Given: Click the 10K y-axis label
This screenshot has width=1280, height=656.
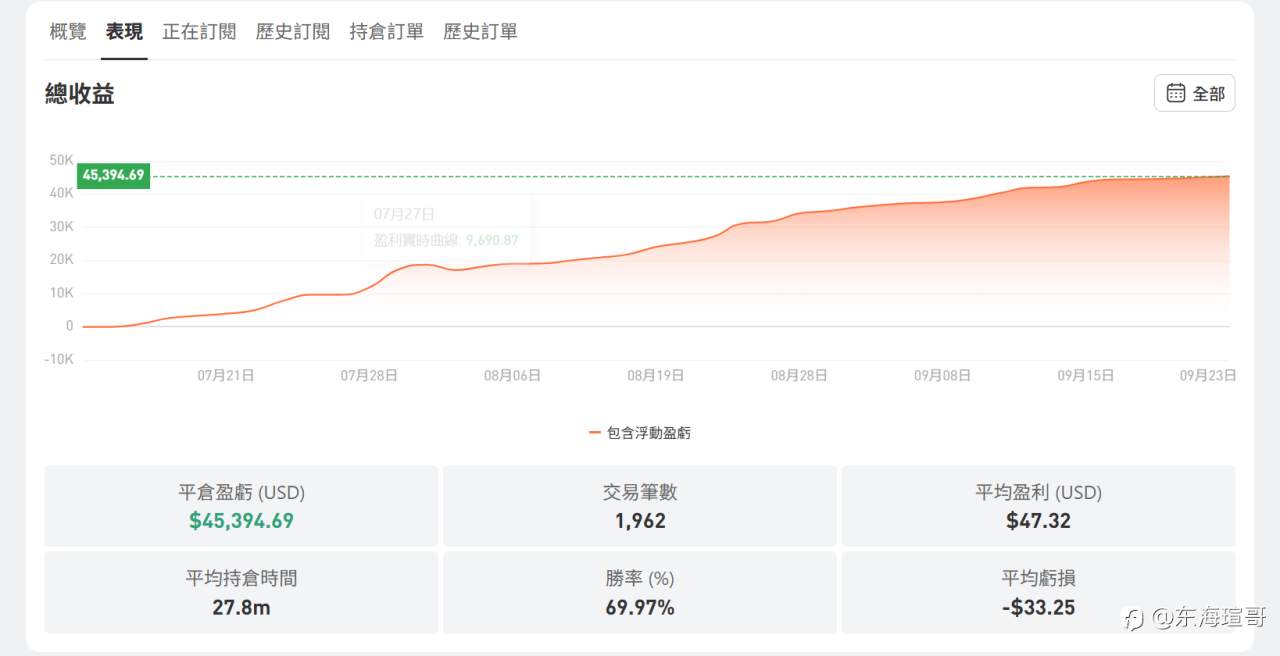Looking at the screenshot, I should (x=61, y=293).
